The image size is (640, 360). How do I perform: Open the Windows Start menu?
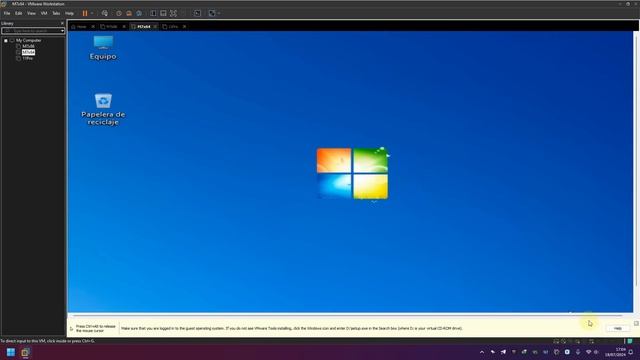click(11, 352)
